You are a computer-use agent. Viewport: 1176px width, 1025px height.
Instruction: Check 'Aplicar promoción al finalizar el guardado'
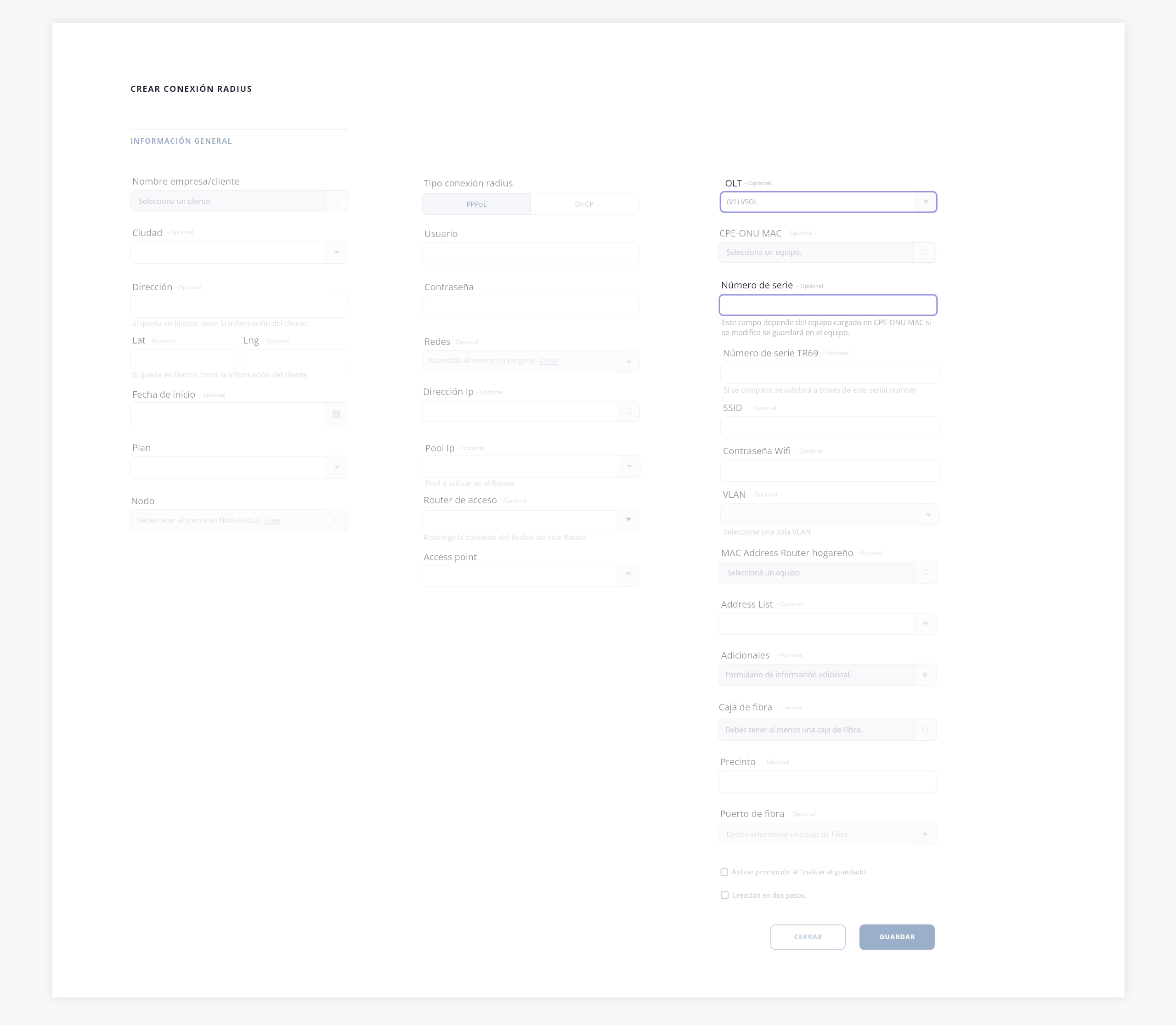(x=724, y=872)
